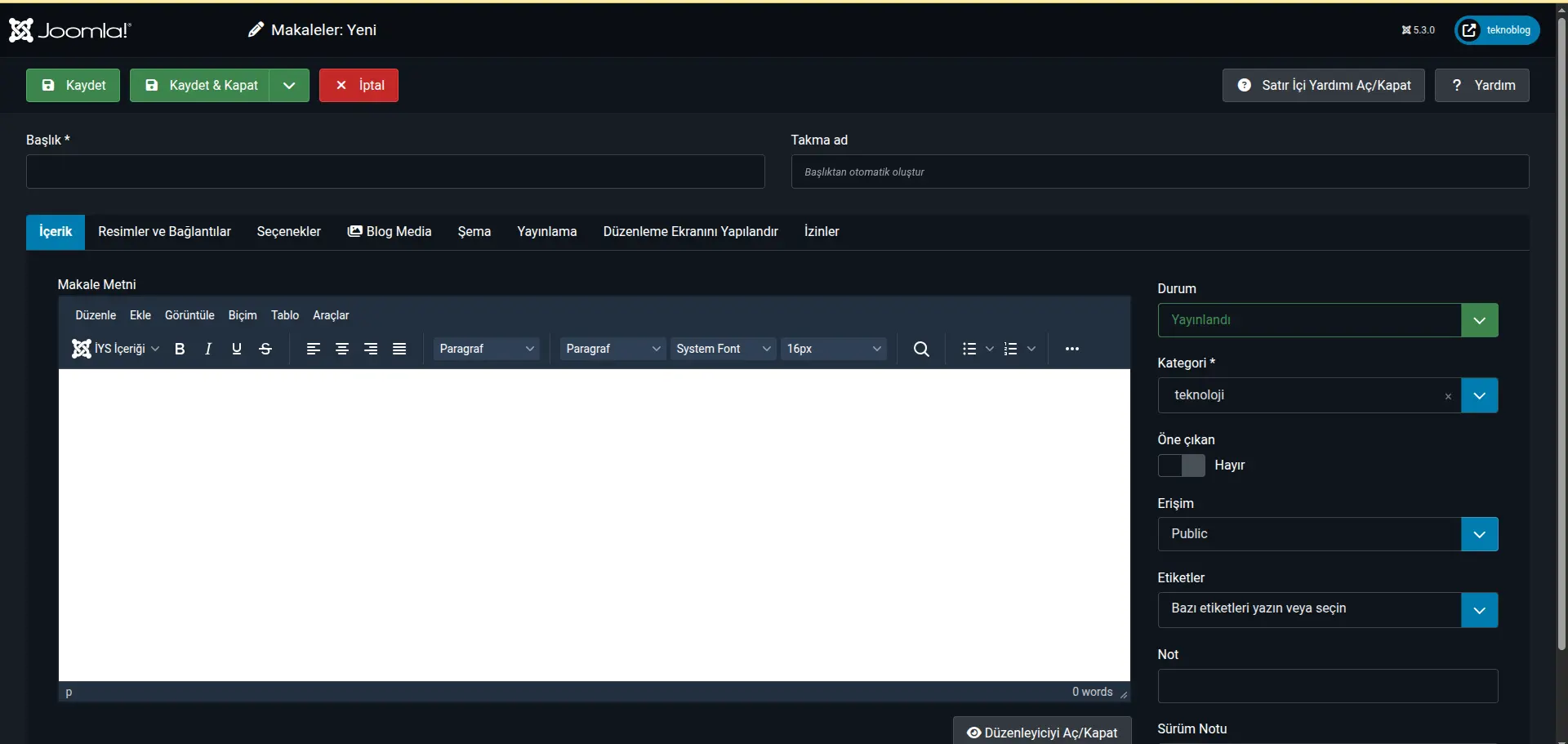Apply strikethrough formatting in editor
This screenshot has width=1568, height=744.
click(x=265, y=349)
